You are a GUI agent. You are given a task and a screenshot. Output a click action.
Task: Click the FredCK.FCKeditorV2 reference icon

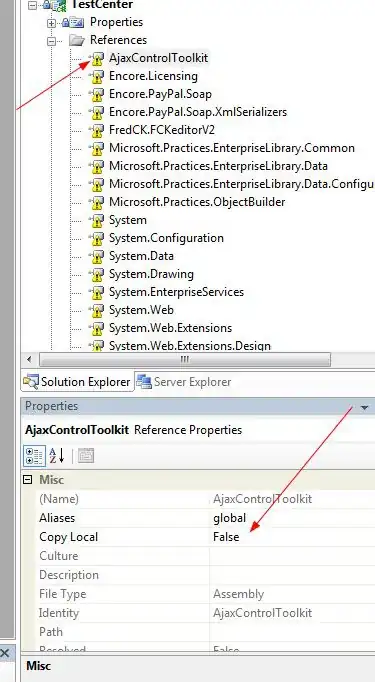tap(96, 130)
